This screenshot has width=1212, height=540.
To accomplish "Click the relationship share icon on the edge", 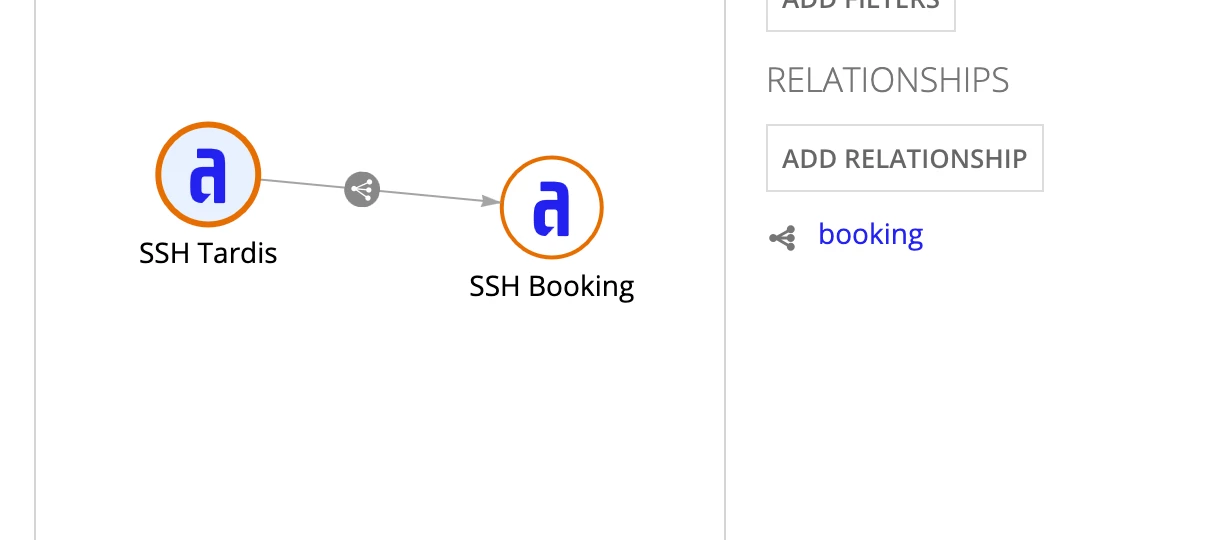I will click(362, 189).
